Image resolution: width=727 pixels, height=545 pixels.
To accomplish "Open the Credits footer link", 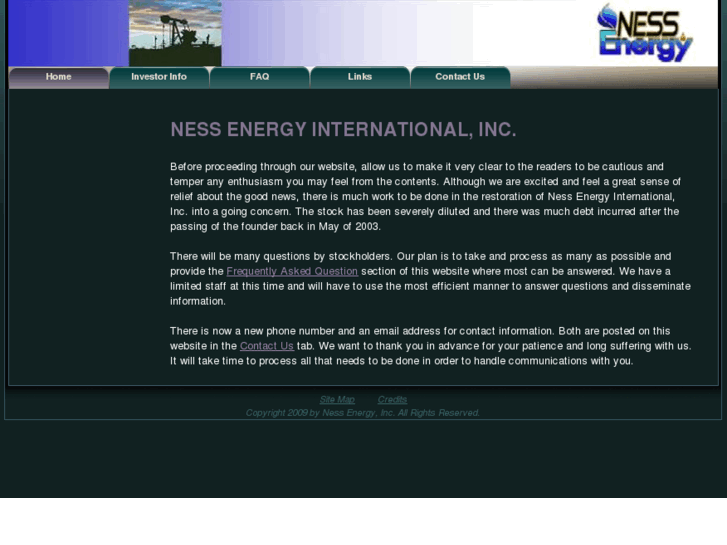I will (x=392, y=400).
